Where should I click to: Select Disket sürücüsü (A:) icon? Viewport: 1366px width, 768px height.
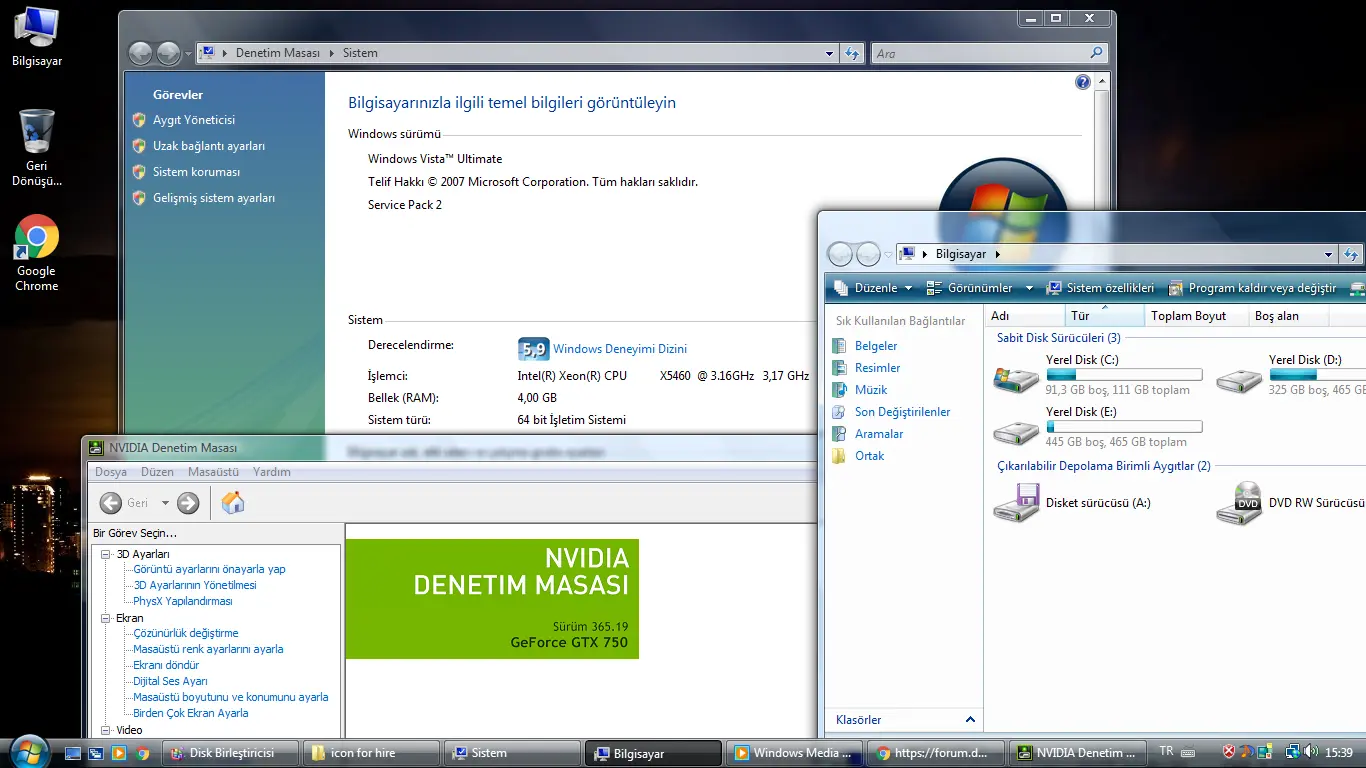[1016, 503]
